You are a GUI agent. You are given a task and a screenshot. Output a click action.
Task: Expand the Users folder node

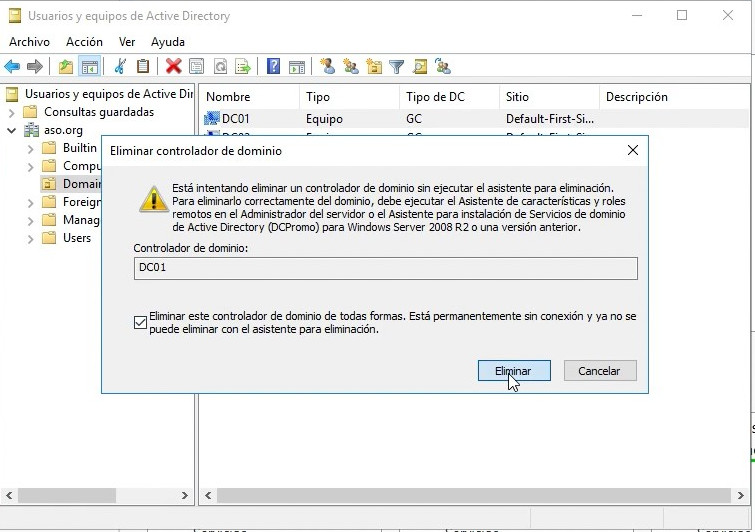31,238
